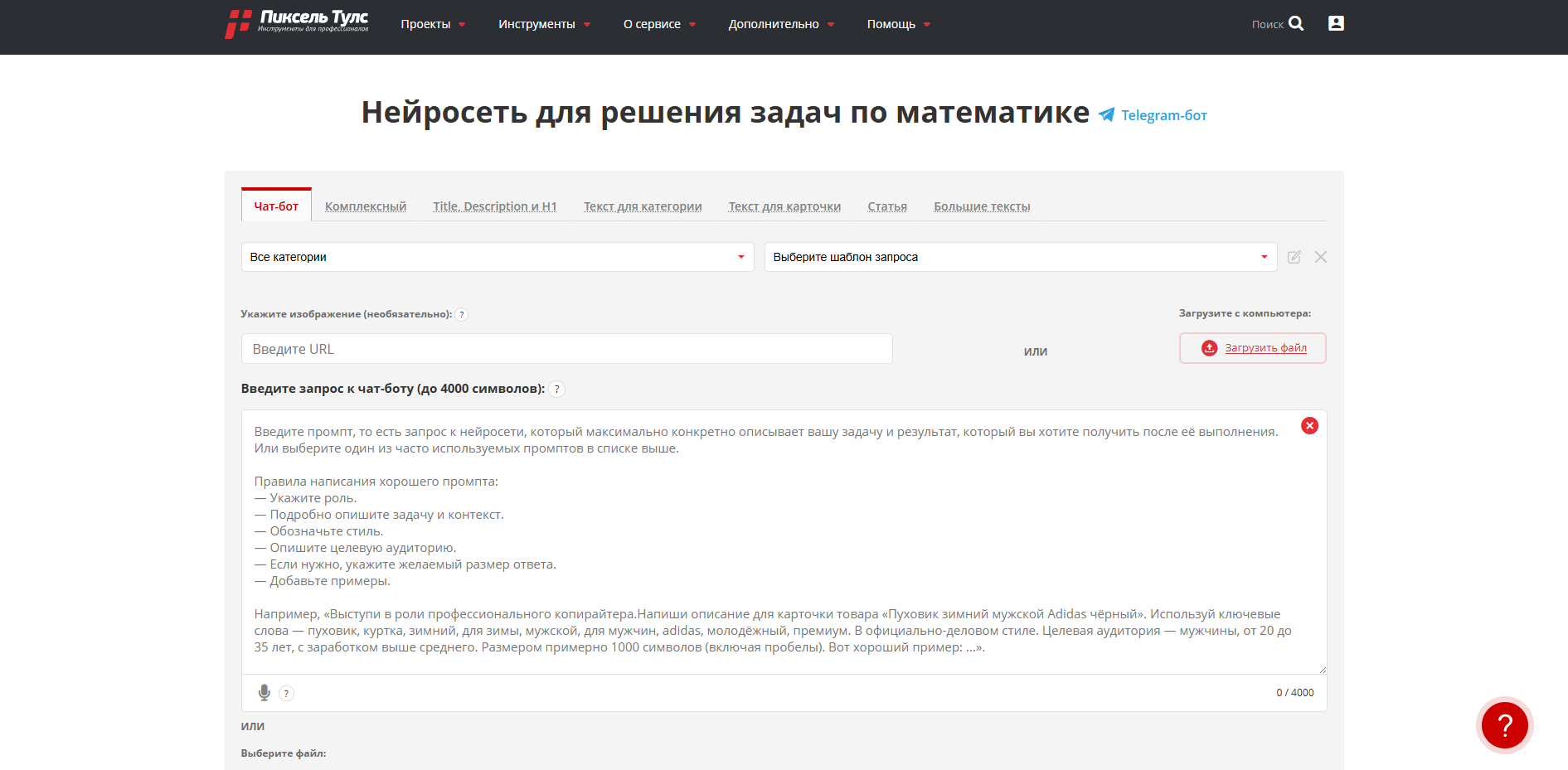
Task: Open the red help question button
Action: pyautogui.click(x=1504, y=725)
